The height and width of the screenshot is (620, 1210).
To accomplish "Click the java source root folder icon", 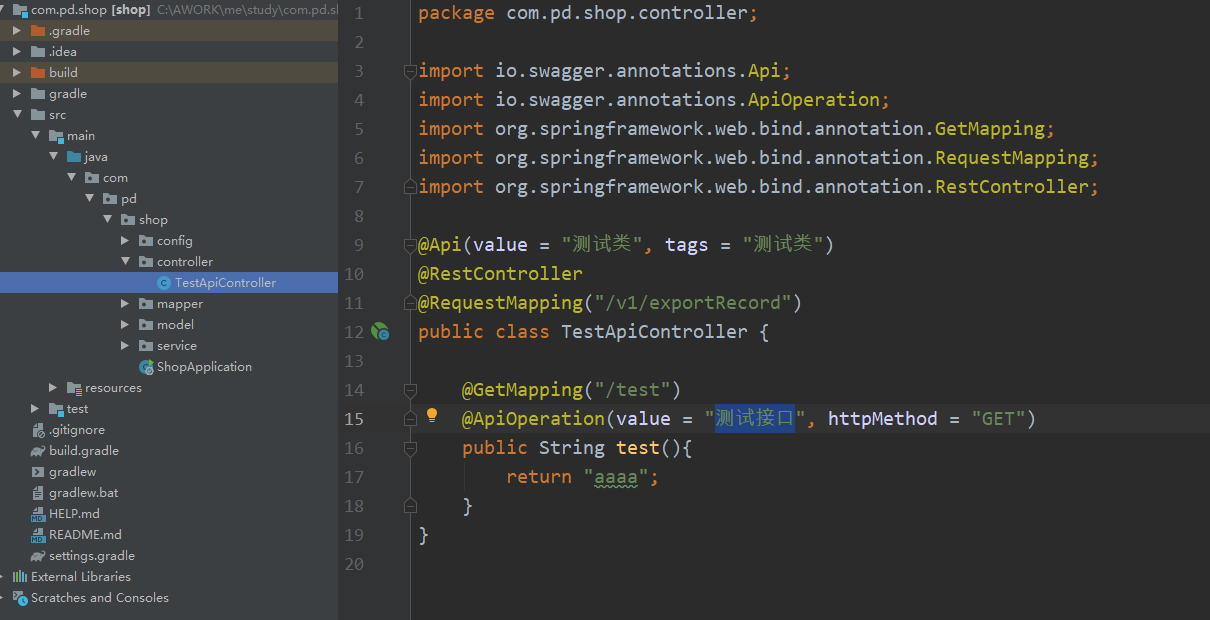I will click(x=74, y=157).
